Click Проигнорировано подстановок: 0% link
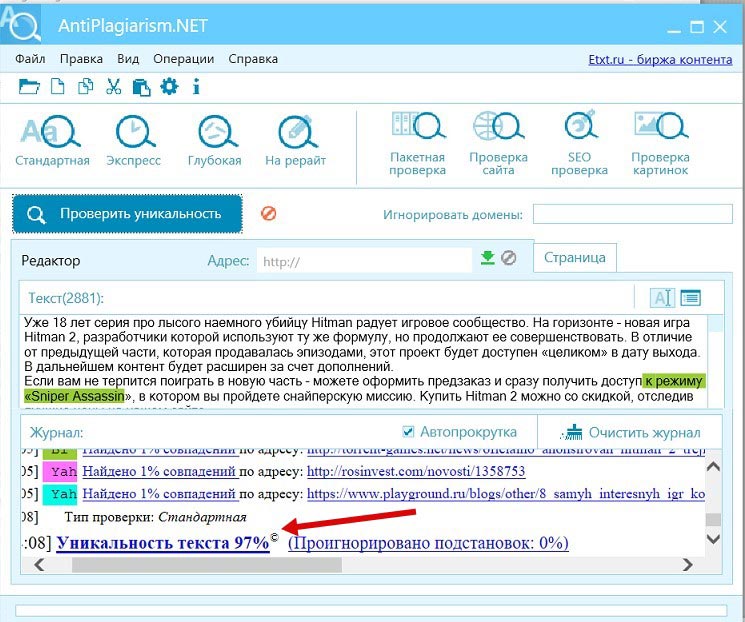Image resolution: width=745 pixels, height=622 pixels. point(428,543)
